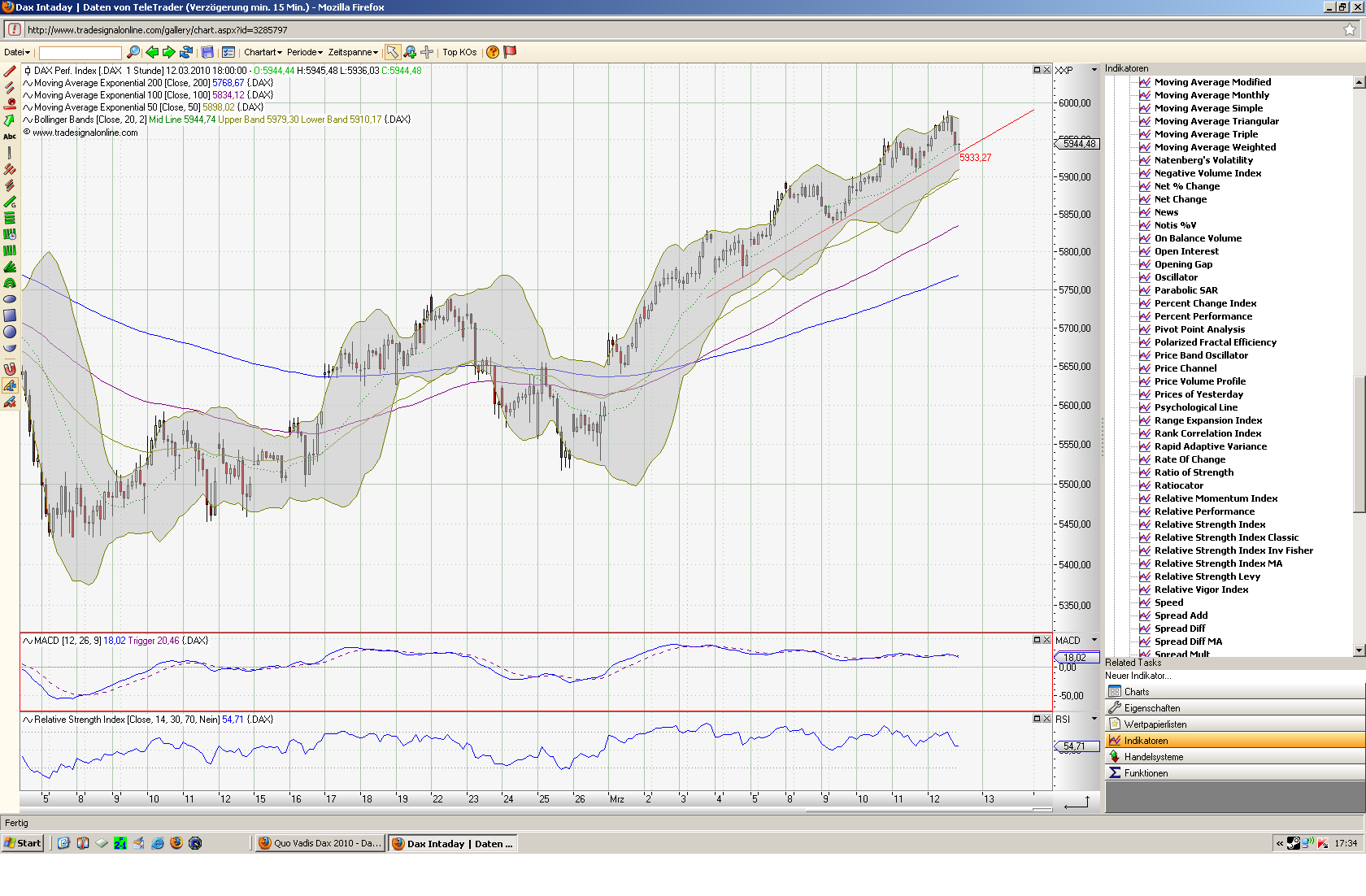1366x896 pixels.
Task: Close the RSI subchart pane
Action: [1047, 719]
